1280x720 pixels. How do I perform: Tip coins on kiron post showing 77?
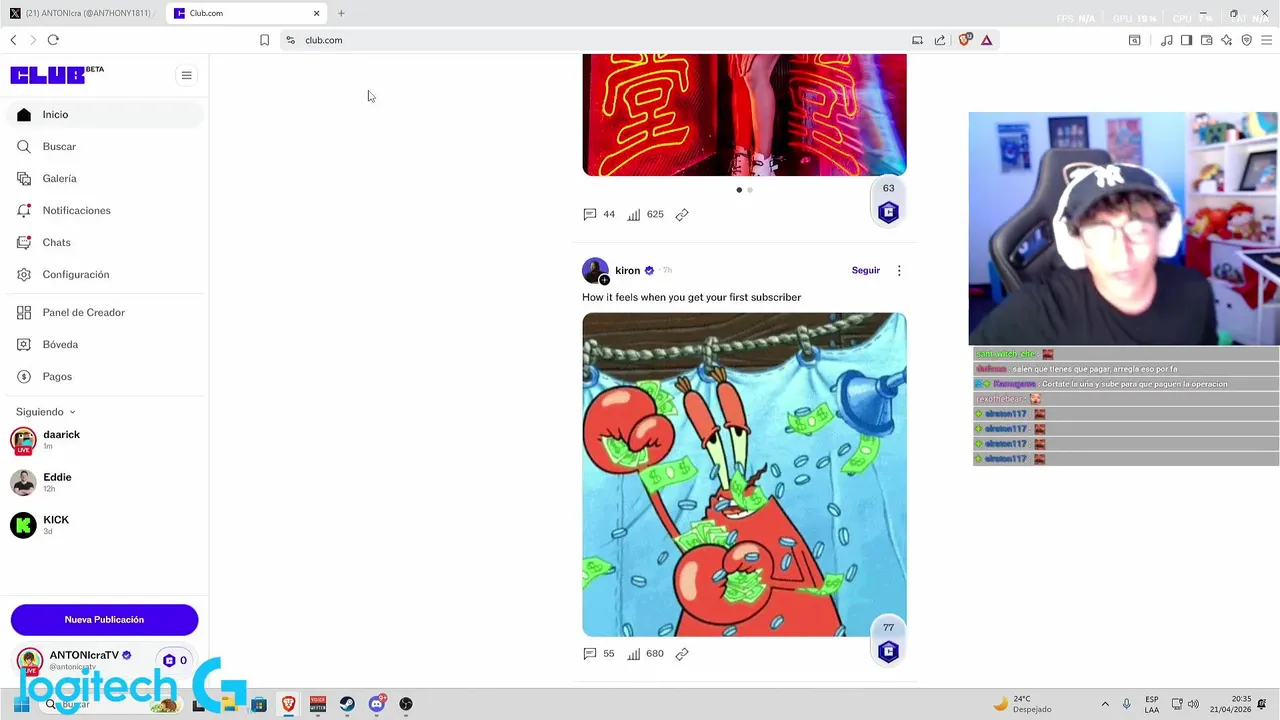click(888, 643)
